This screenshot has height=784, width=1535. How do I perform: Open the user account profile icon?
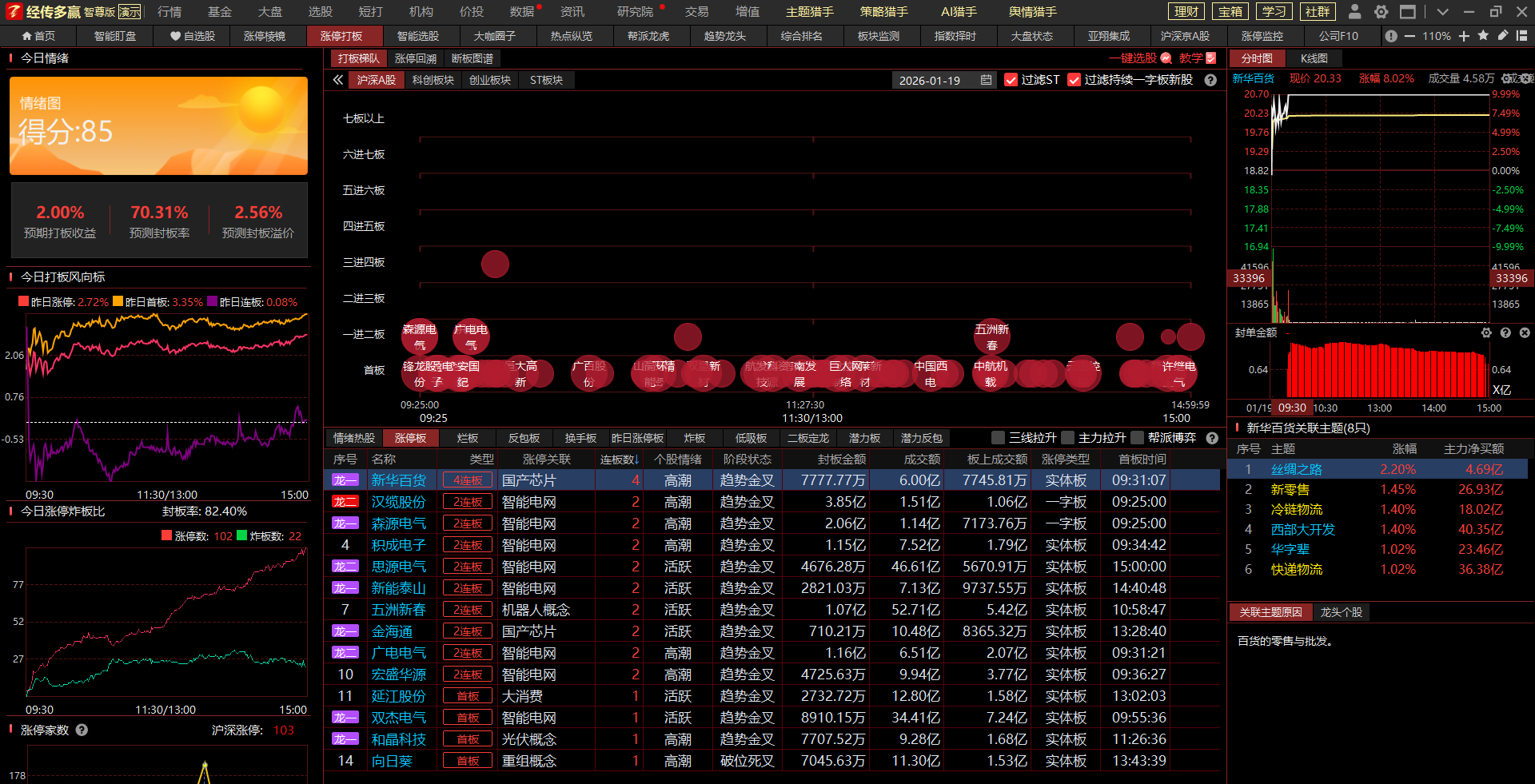[1354, 12]
